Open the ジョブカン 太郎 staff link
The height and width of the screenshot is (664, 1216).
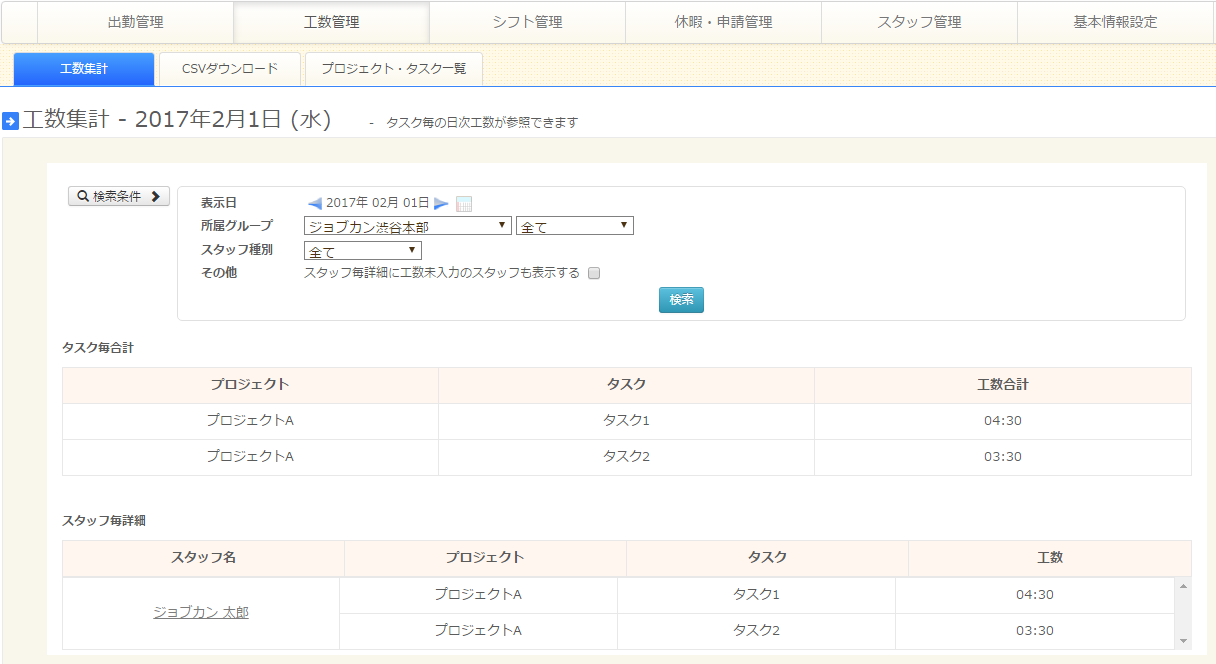click(201, 612)
